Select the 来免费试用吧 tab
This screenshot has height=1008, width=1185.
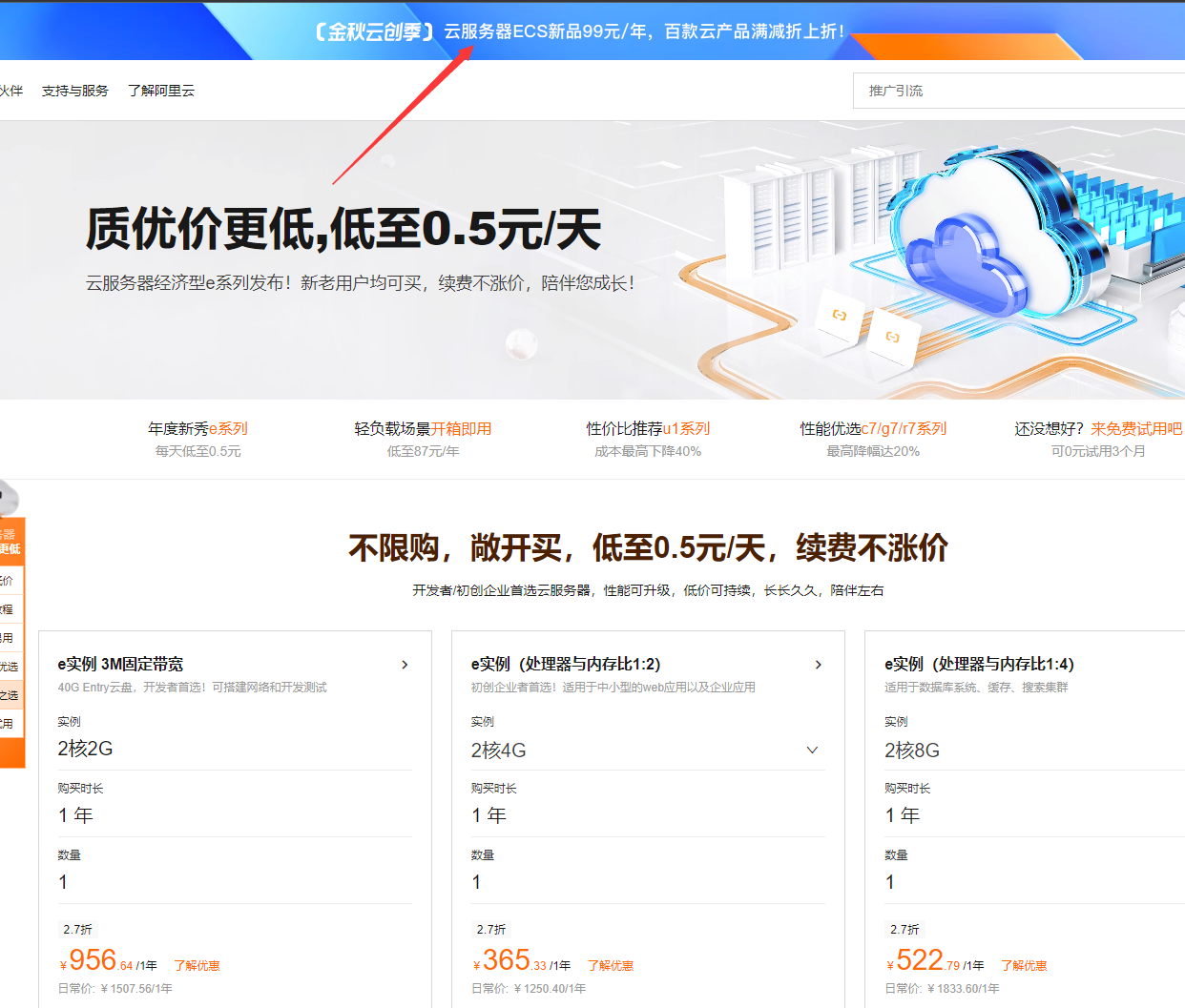[1098, 439]
